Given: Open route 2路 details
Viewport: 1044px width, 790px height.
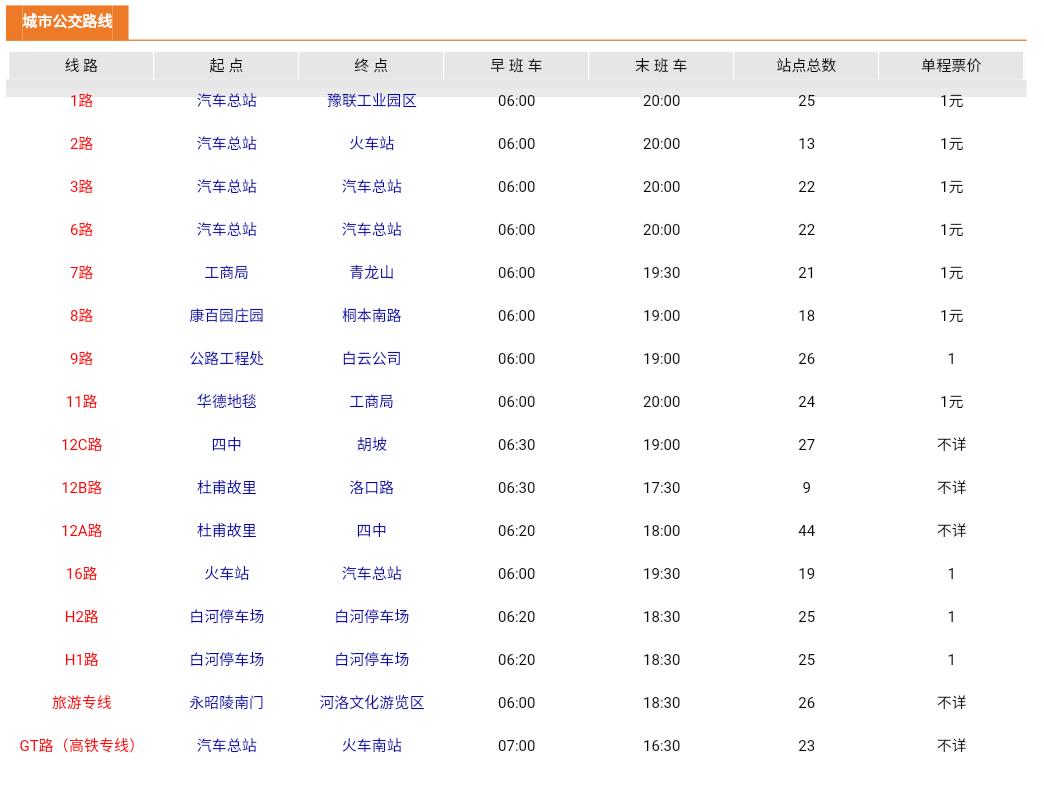Looking at the screenshot, I should coord(80,144).
